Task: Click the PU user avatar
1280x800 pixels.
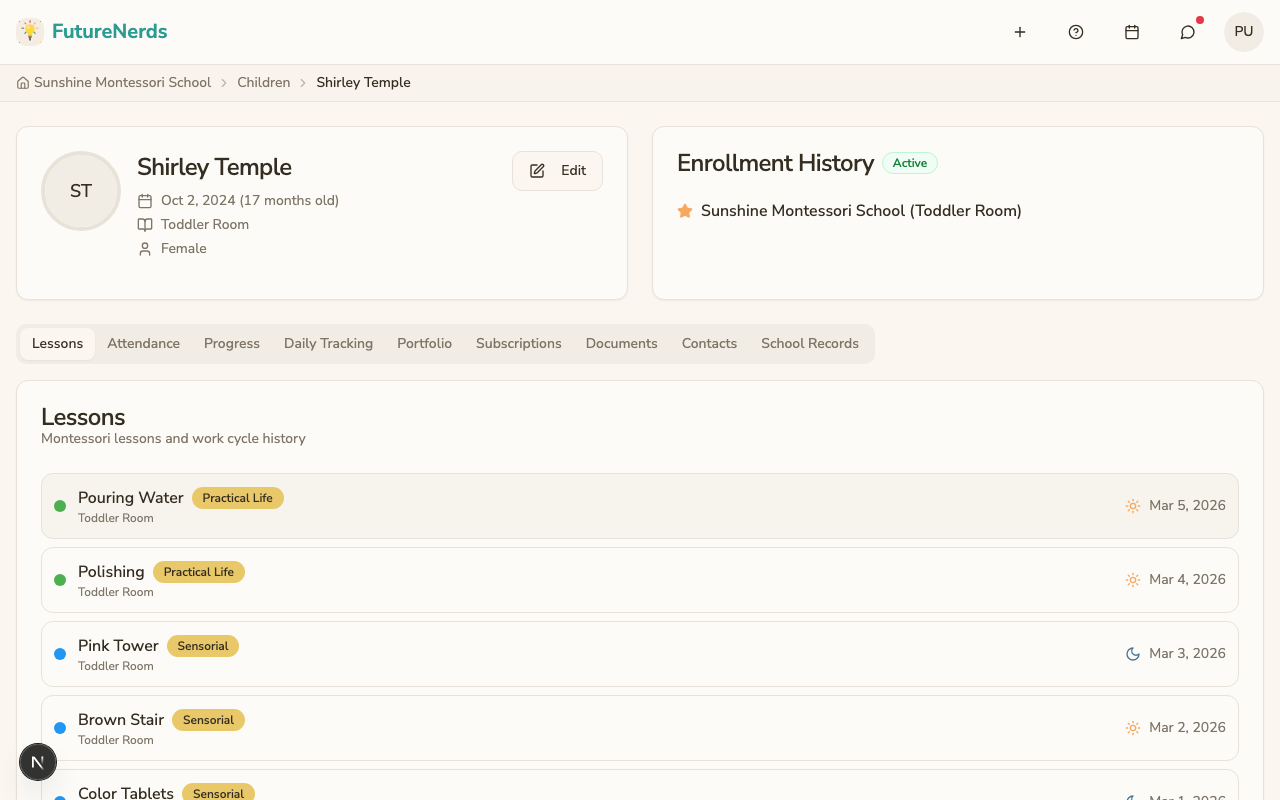Action: (1244, 32)
